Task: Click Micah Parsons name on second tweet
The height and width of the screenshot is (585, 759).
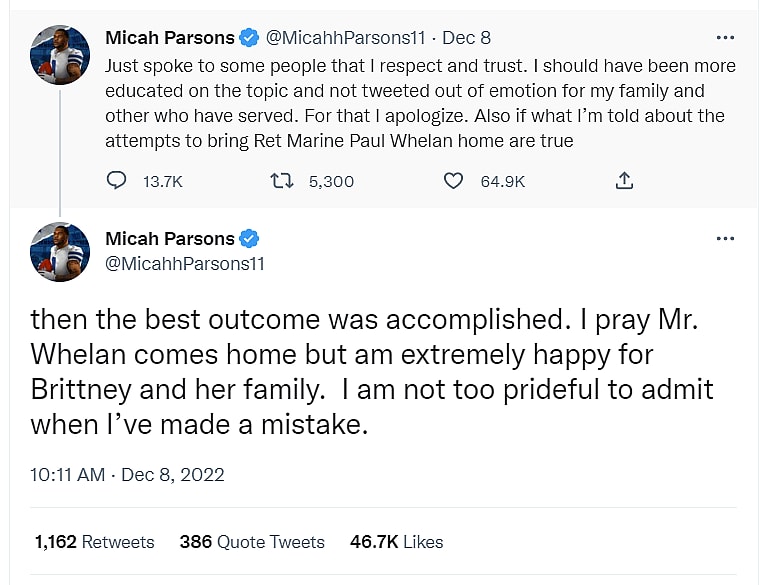Action: 170,239
